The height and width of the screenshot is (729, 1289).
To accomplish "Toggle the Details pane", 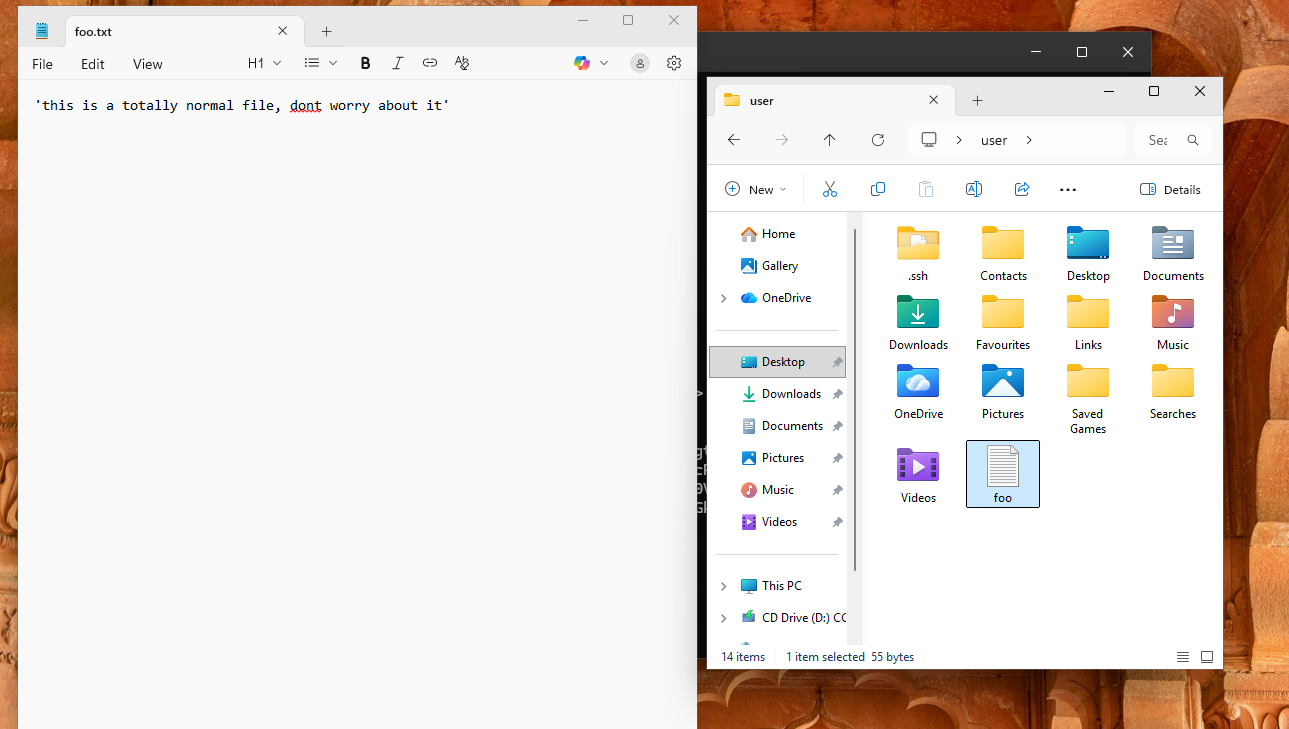I will 1170,189.
